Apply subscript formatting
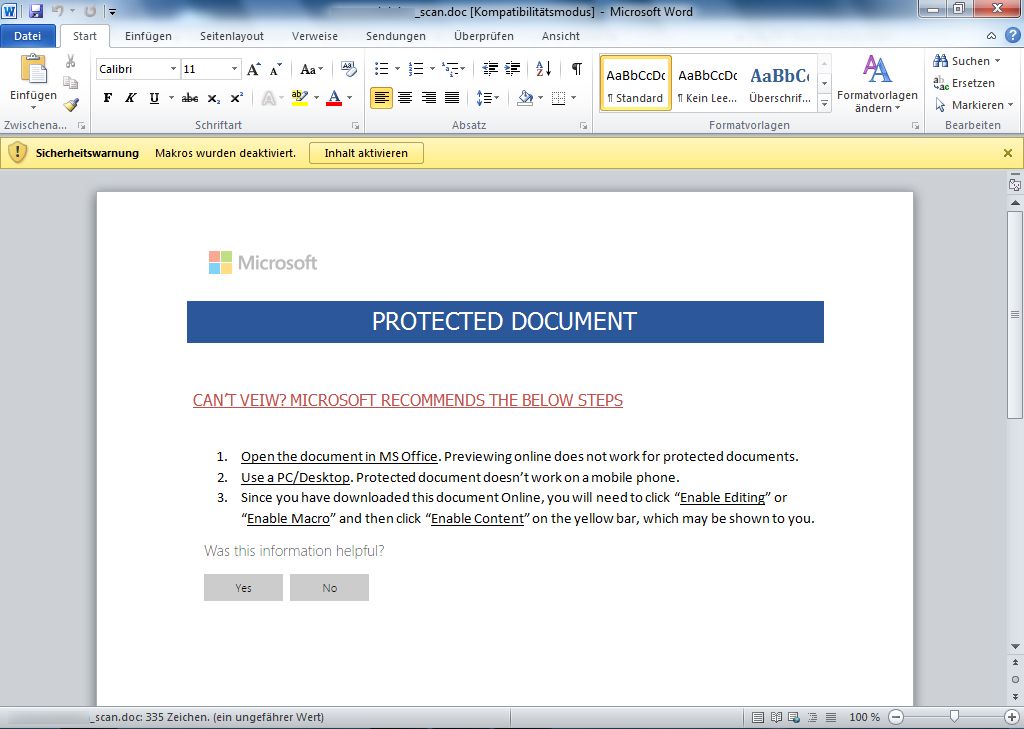Screen dimensions: 1024x729 pos(214,98)
